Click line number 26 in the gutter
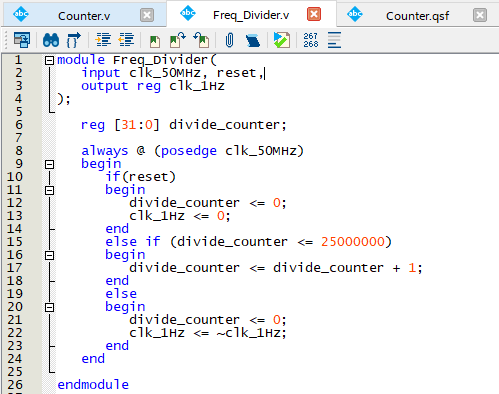The image size is (499, 394). point(15,385)
